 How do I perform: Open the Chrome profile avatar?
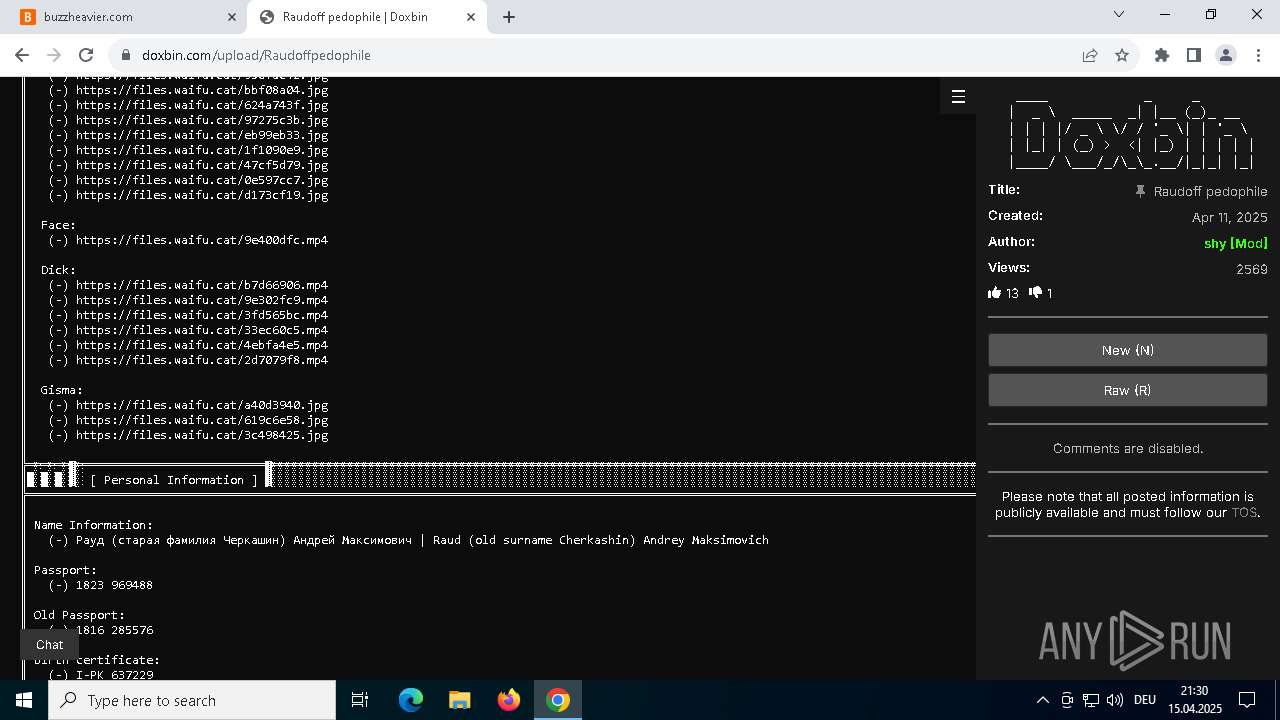point(1226,55)
